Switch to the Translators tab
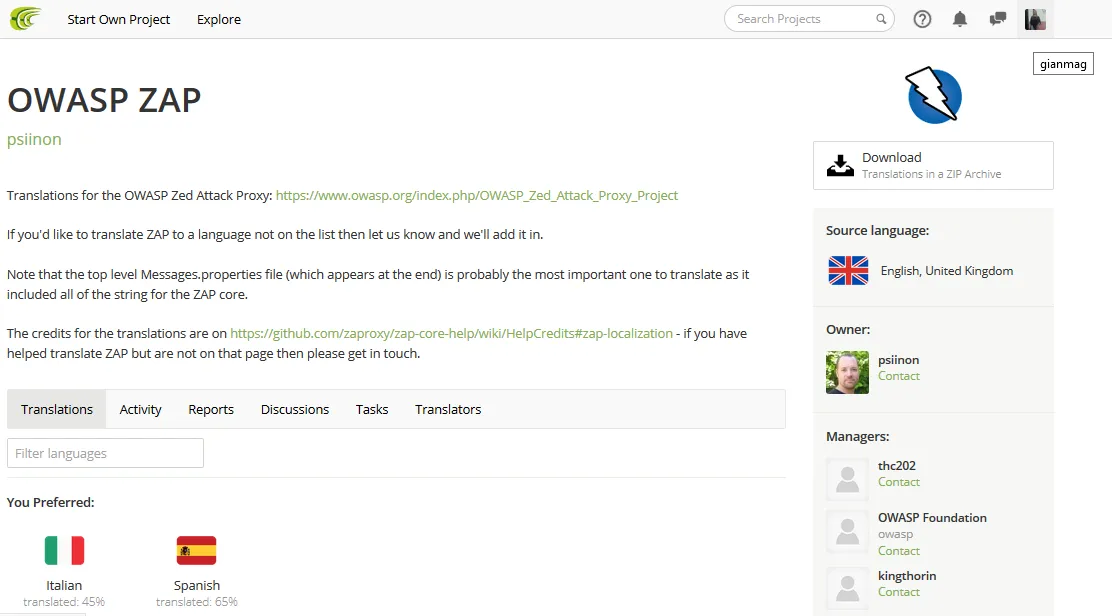 click(x=447, y=409)
